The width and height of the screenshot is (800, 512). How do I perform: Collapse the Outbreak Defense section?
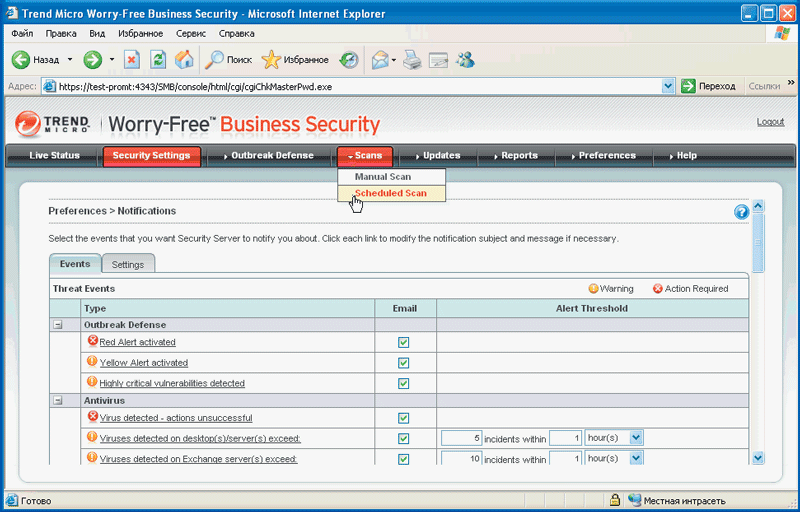pyautogui.click(x=58, y=325)
